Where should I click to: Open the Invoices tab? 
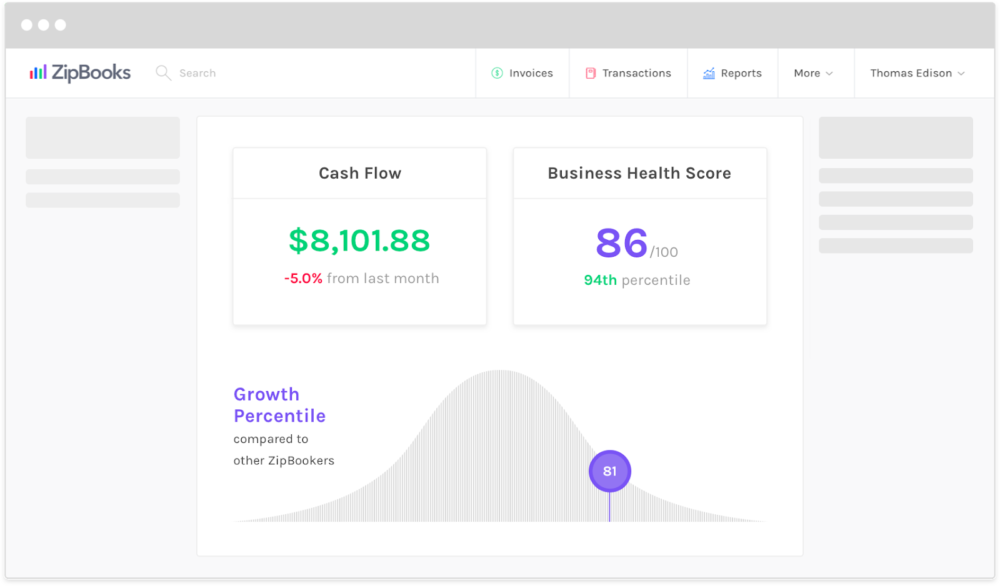tap(522, 73)
